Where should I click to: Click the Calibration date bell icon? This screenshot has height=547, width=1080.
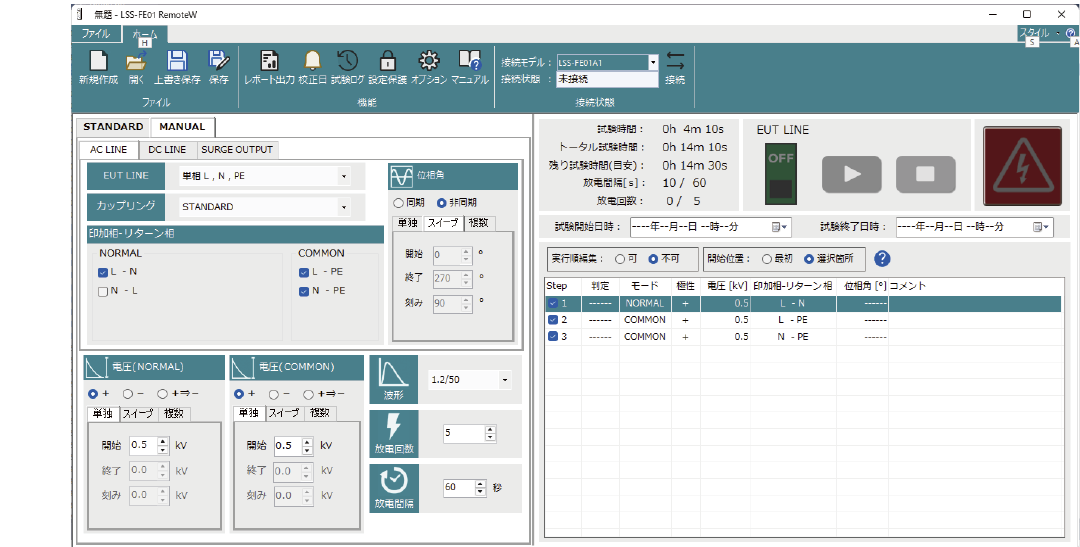tap(312, 62)
